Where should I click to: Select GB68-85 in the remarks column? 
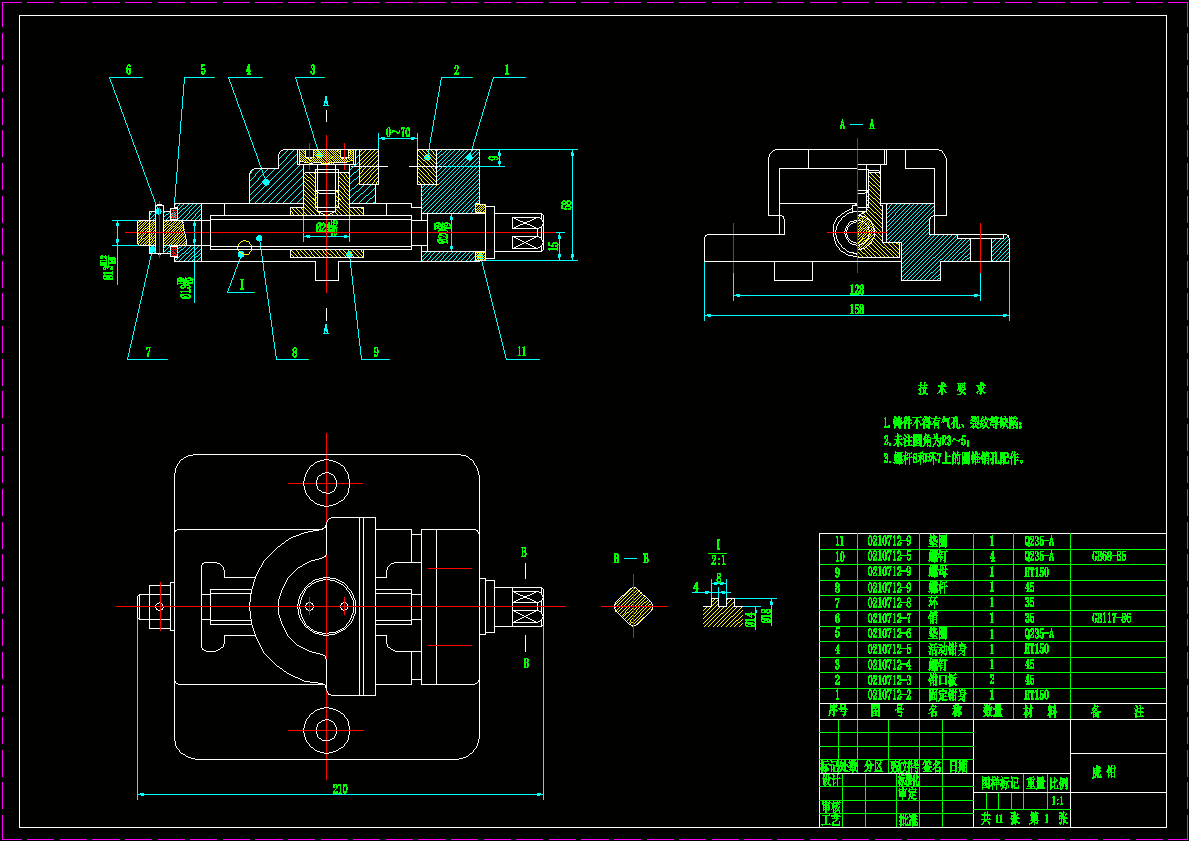(x=1109, y=557)
